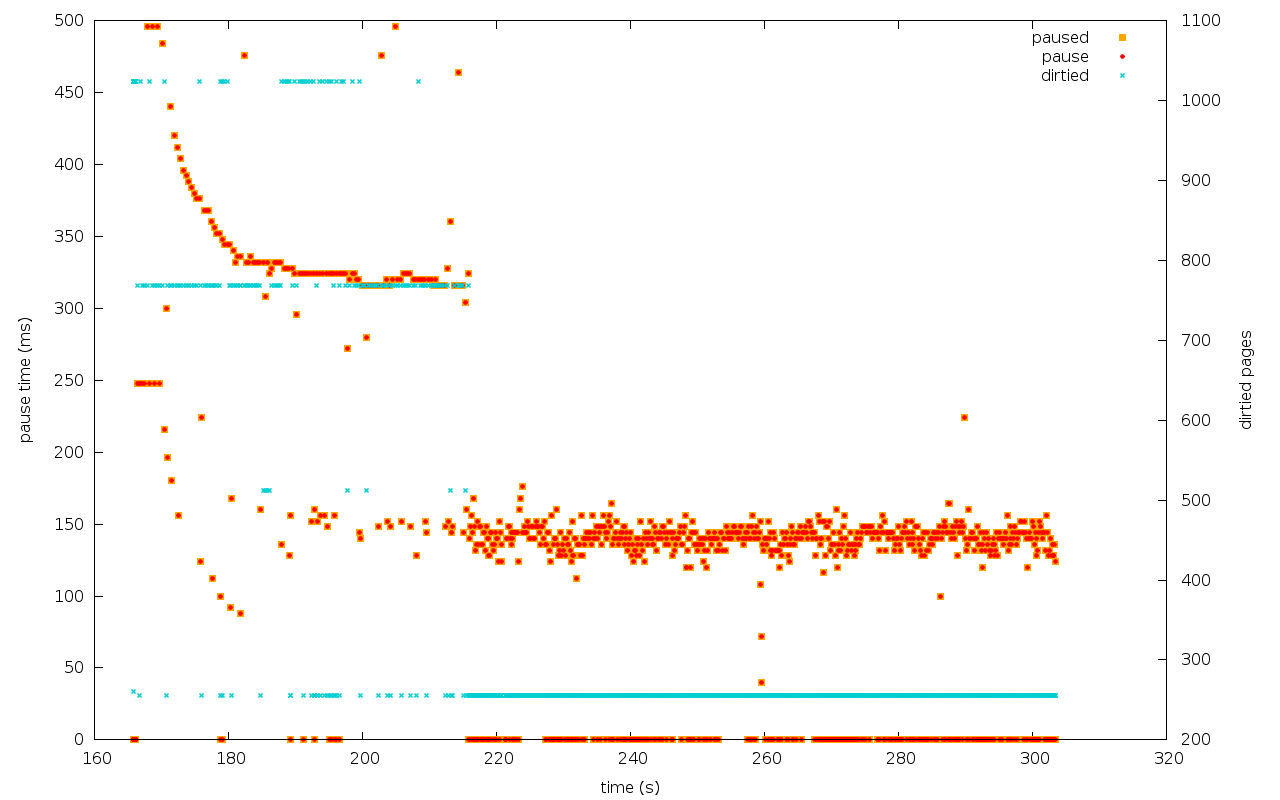Click x-axis tick label 160
The image size is (1280, 800).
[96, 758]
